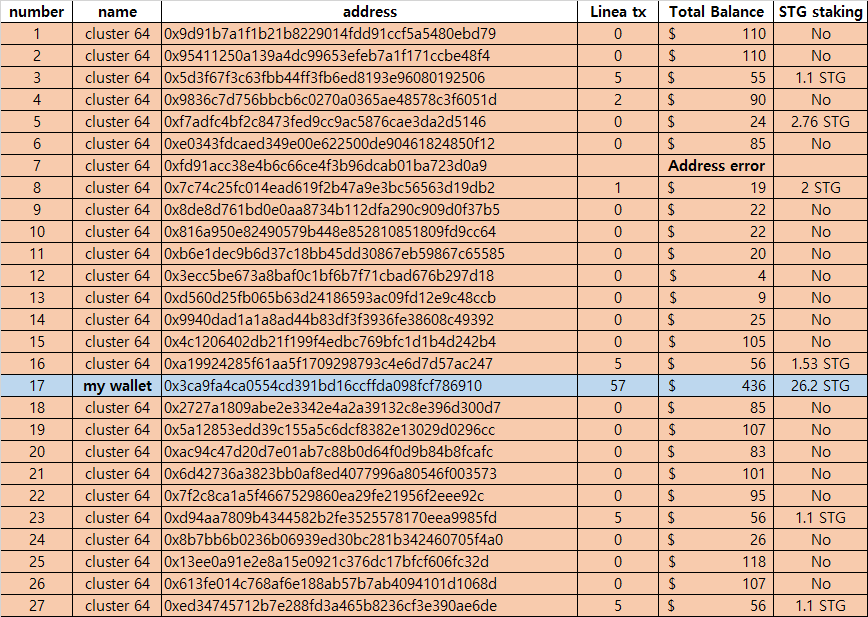Select the 'address' column header
This screenshot has width=868, height=617.
tap(370, 12)
